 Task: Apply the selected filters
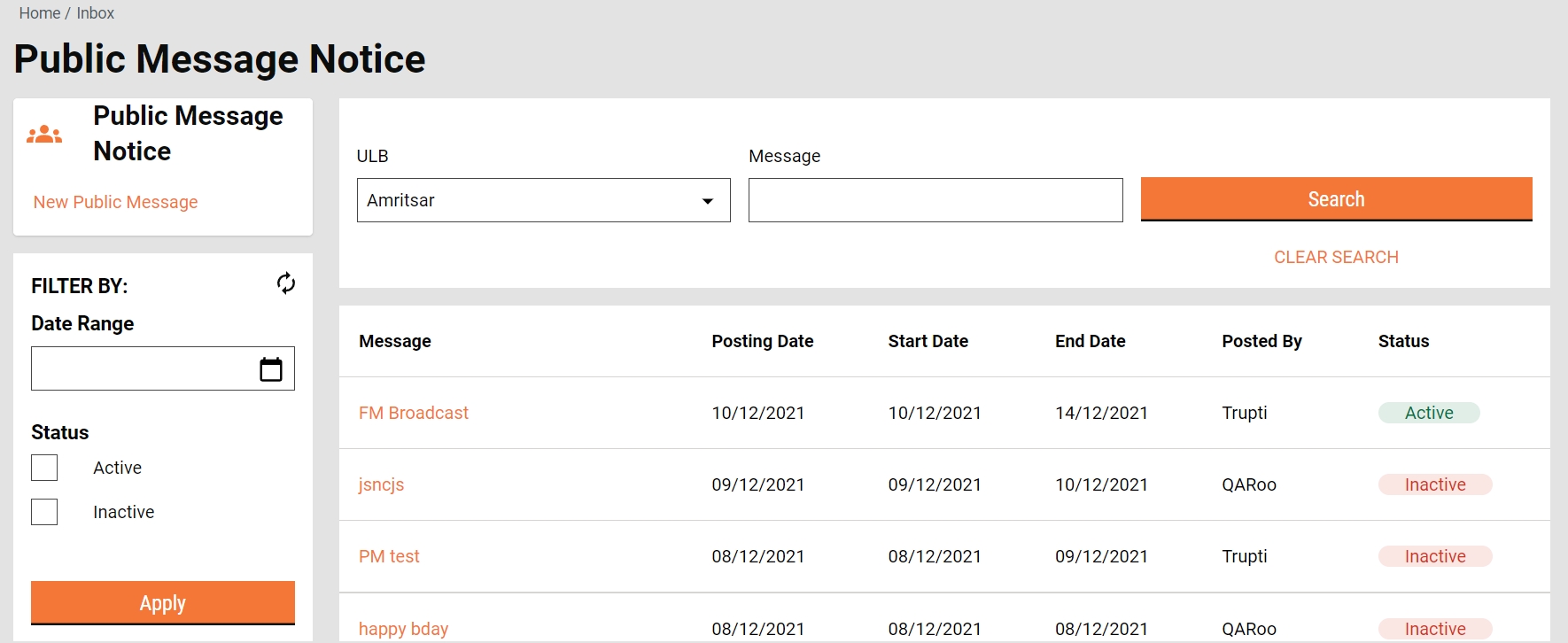tap(163, 603)
